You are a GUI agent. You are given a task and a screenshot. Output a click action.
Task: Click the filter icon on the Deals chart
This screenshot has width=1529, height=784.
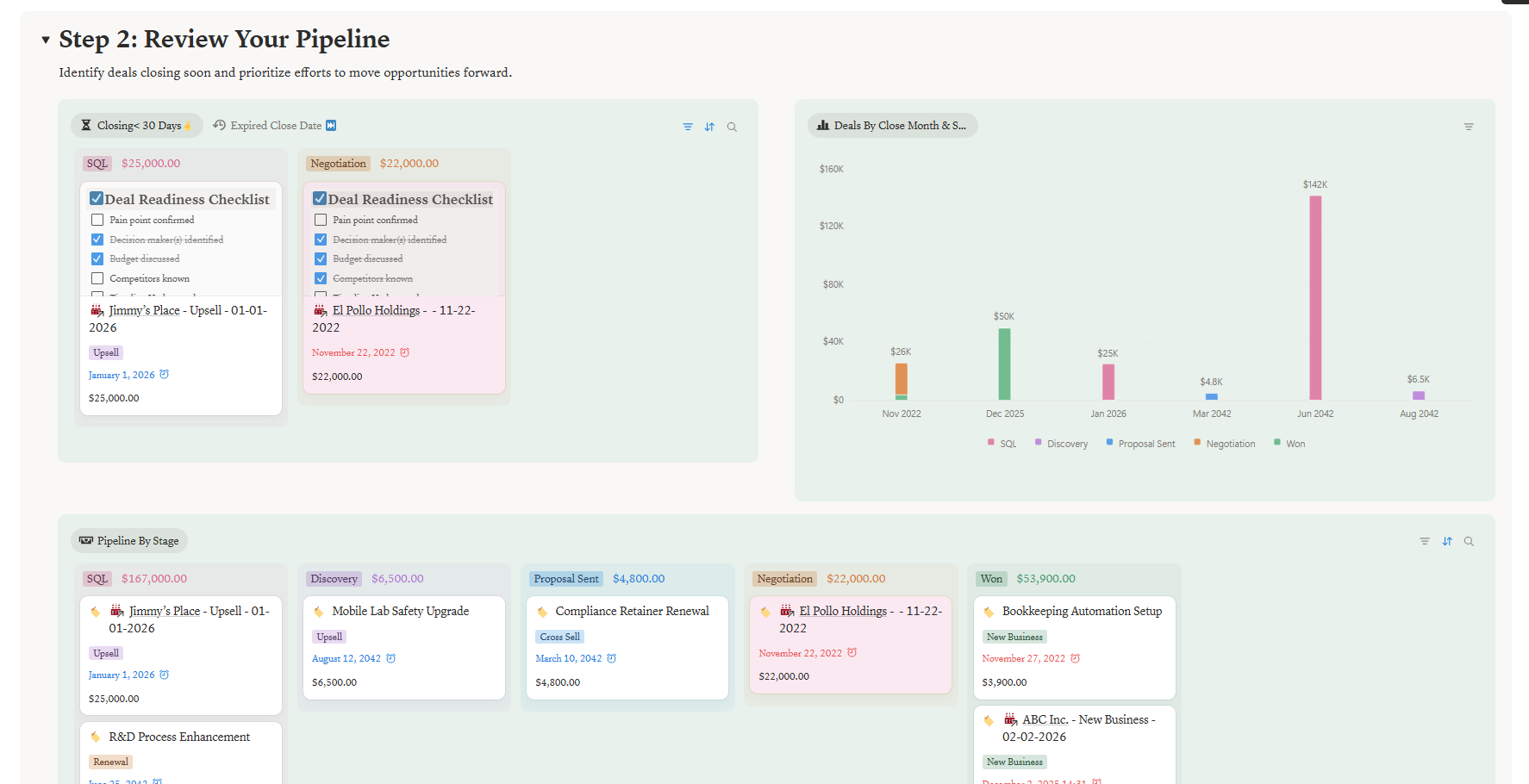click(x=1469, y=127)
